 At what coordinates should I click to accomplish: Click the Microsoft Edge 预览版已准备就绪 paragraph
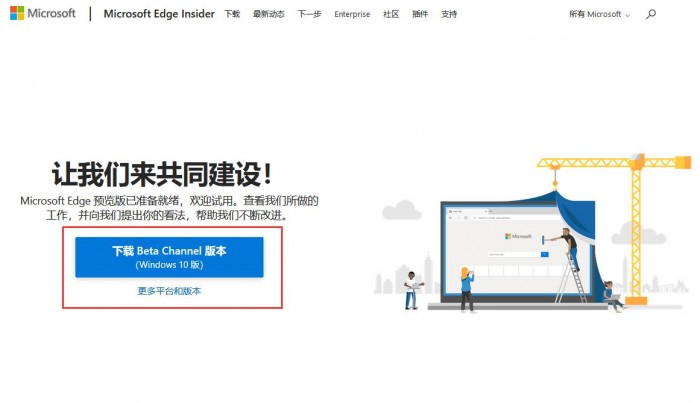coord(169,208)
